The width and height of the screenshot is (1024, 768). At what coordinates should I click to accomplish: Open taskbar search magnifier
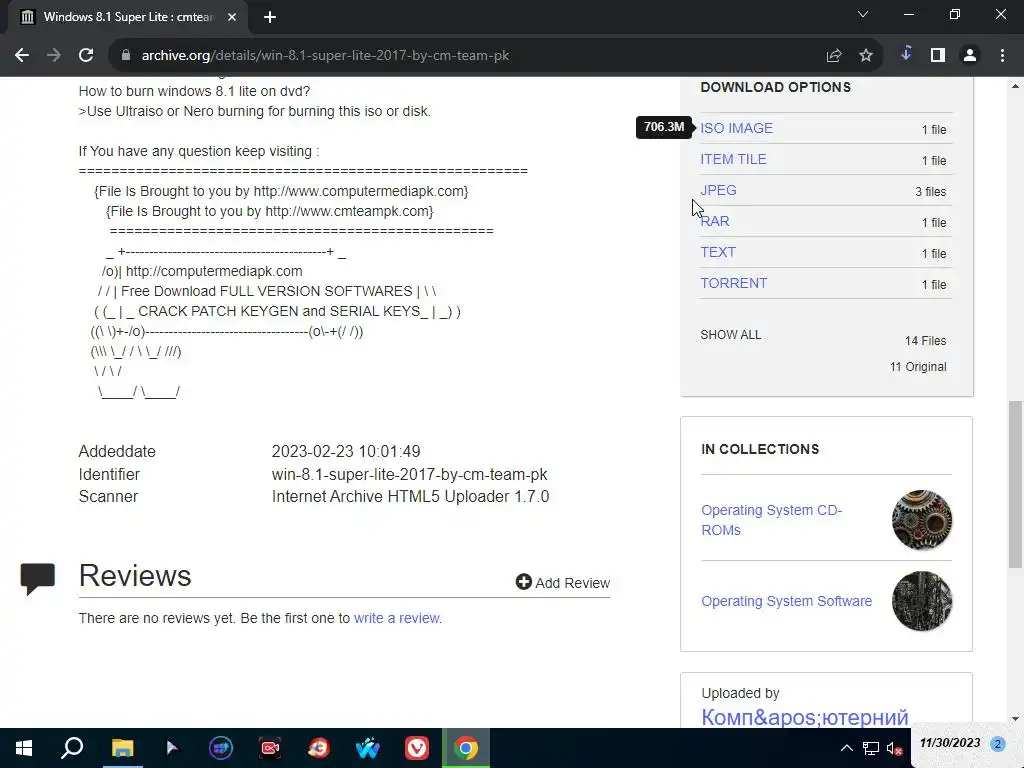72,748
